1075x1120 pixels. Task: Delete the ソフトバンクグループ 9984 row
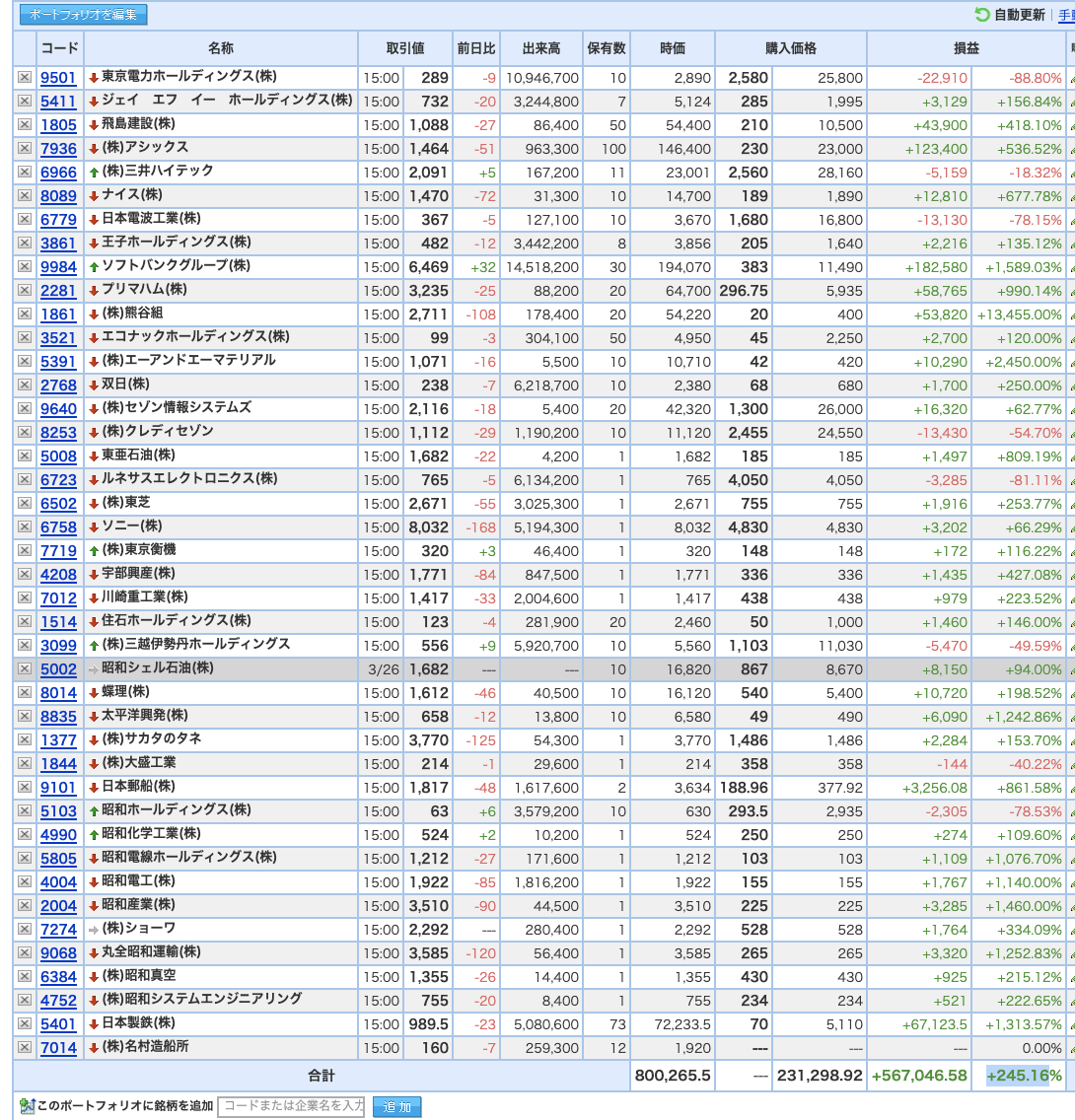[25, 266]
